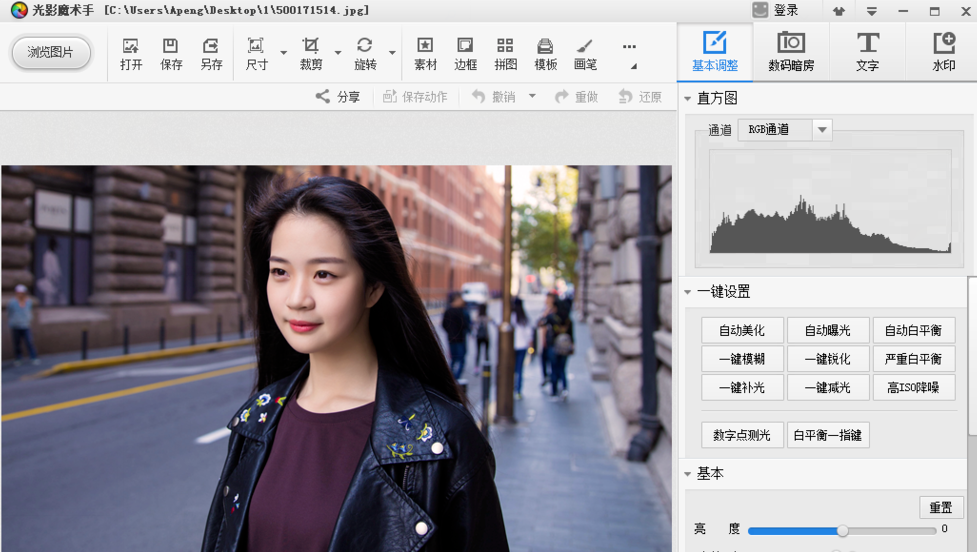
Task: Switch to the Digital Darkroom (数码暗房) tab
Action: (791, 52)
